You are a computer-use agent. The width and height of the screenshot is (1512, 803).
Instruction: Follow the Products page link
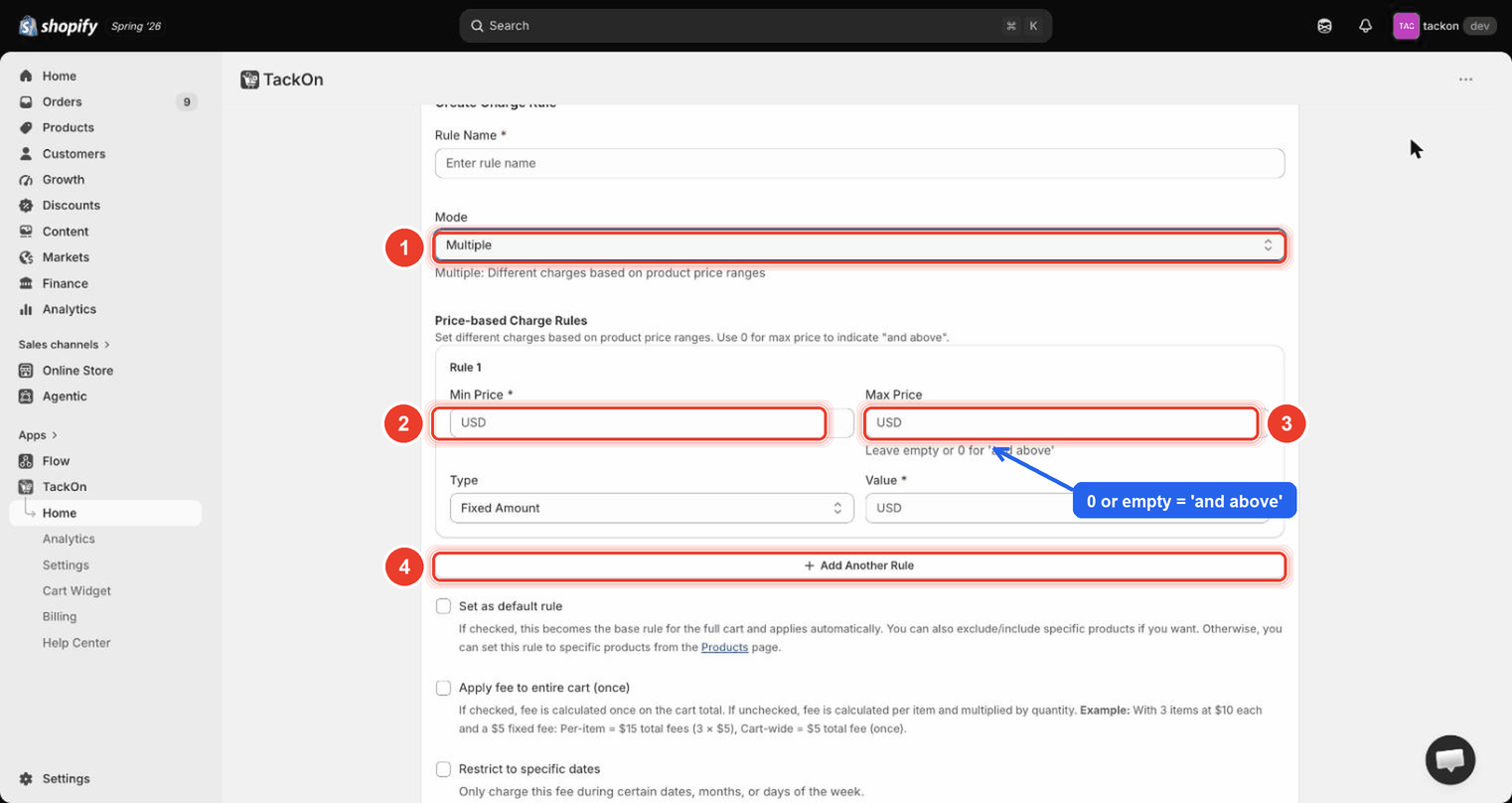click(724, 647)
